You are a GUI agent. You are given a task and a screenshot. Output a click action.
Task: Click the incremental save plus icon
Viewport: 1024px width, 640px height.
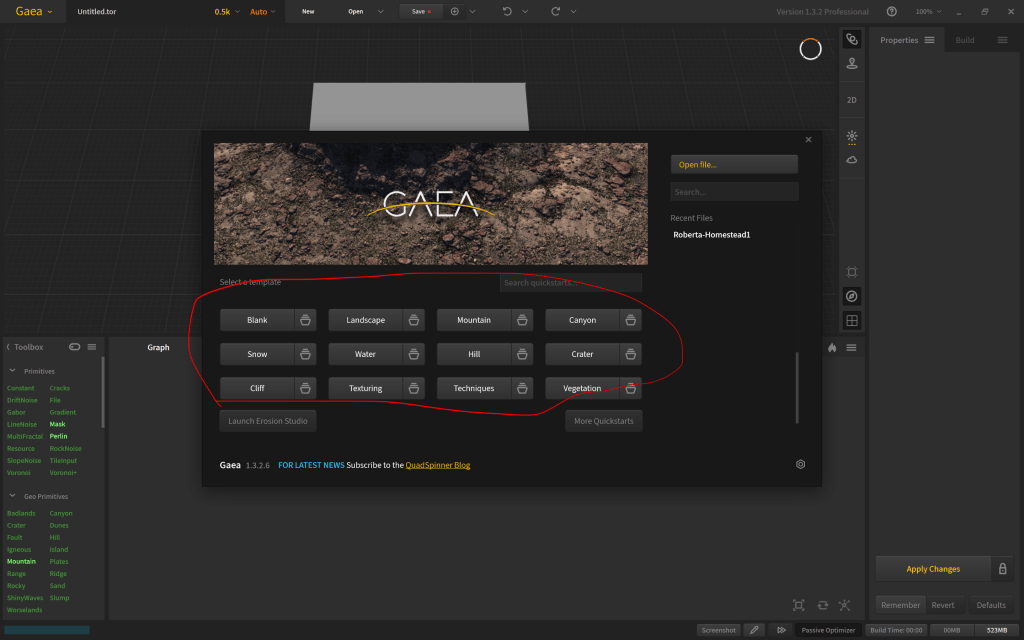455,12
